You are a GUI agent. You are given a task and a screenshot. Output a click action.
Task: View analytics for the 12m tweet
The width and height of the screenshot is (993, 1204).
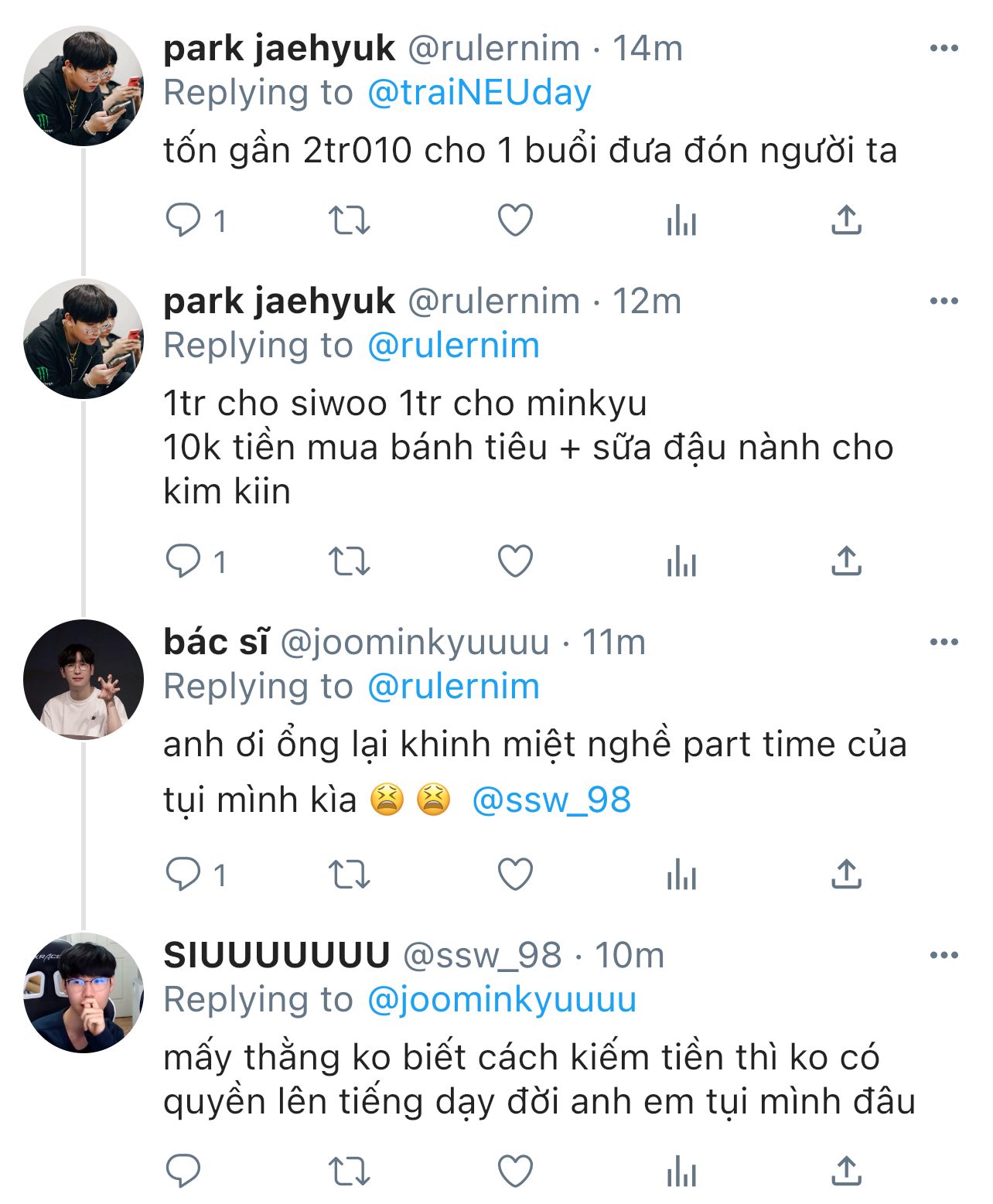(x=681, y=561)
